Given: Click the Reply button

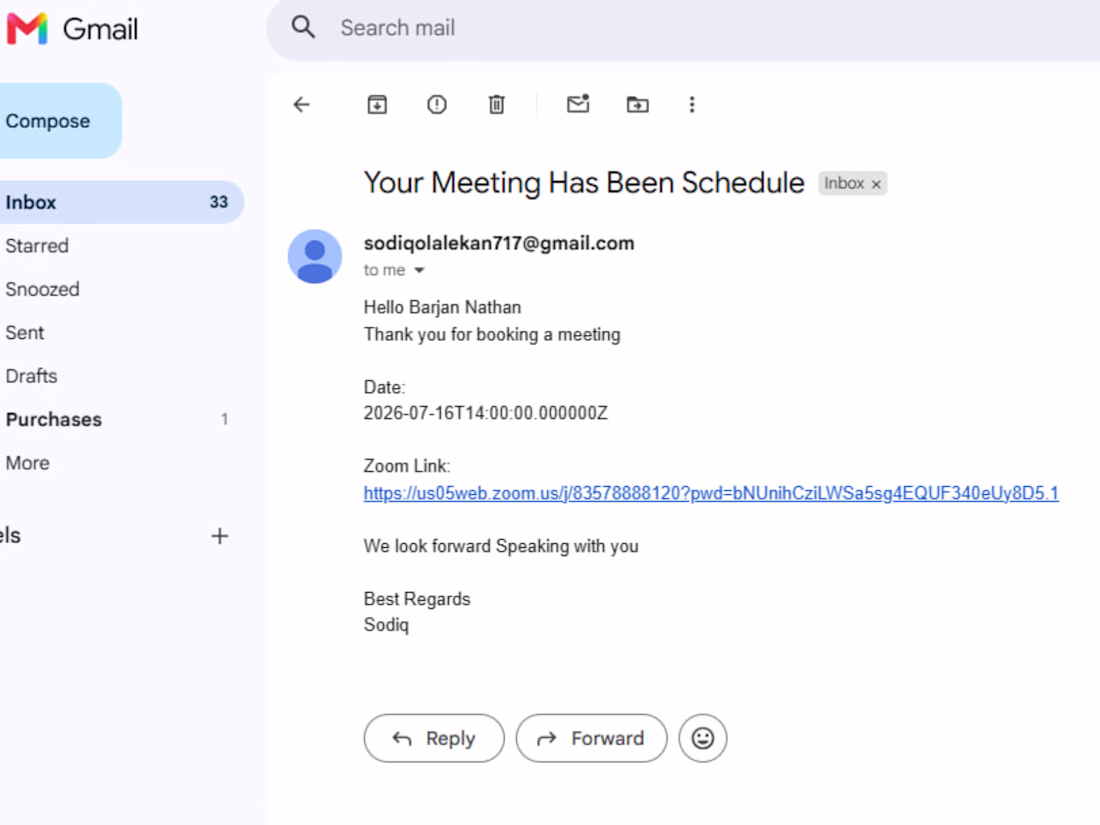Looking at the screenshot, I should pos(434,738).
